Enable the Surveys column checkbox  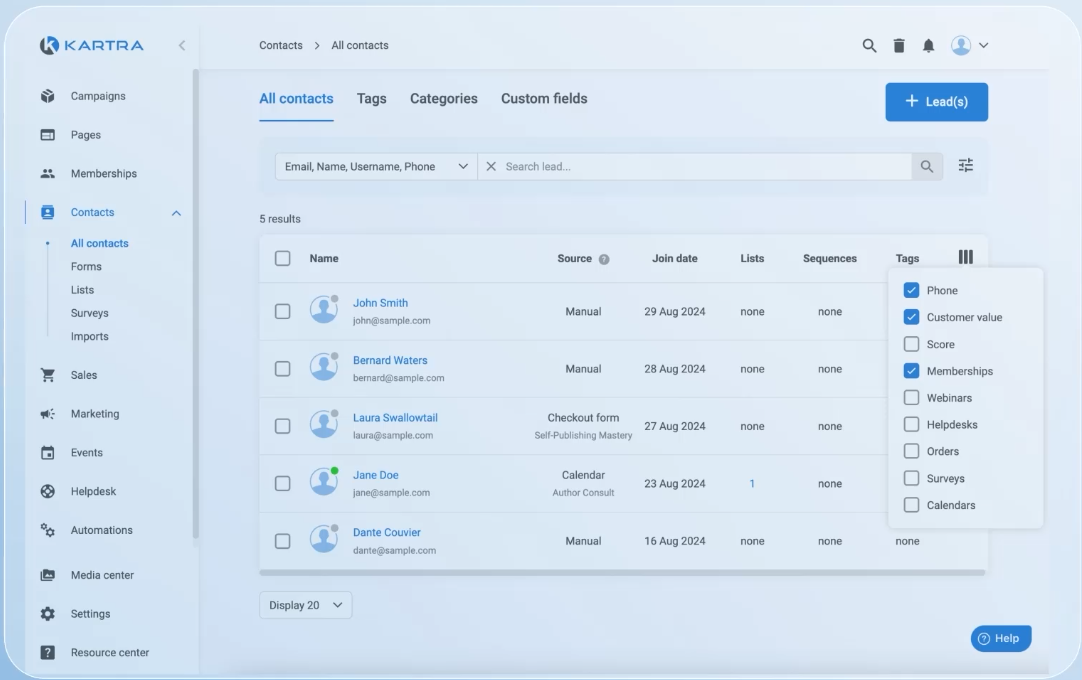pyautogui.click(x=911, y=478)
